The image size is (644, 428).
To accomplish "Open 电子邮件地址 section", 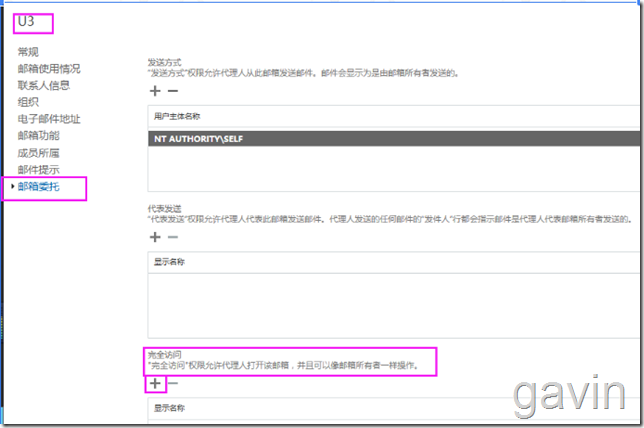I will coord(49,119).
